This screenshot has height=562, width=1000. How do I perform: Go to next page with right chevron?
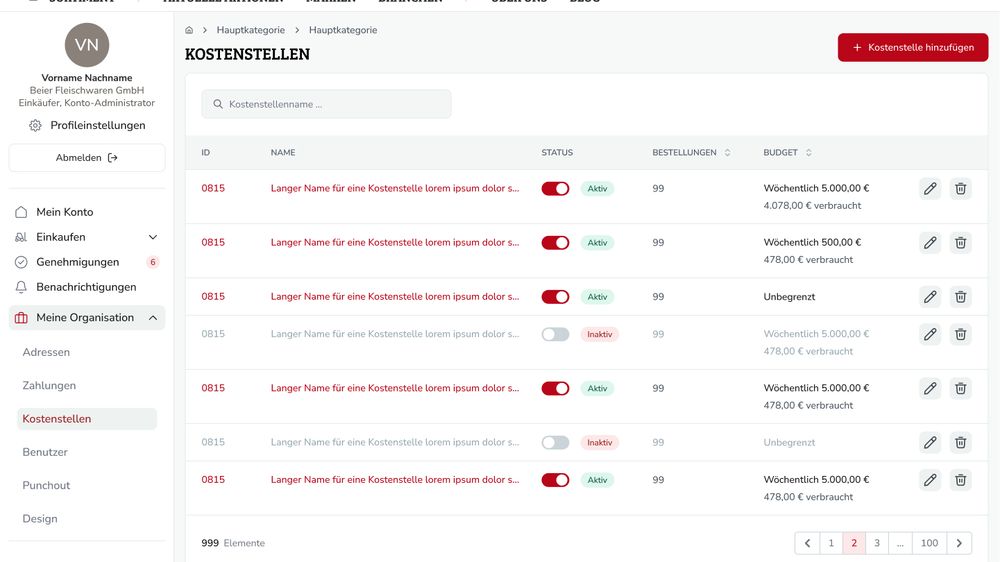pyautogui.click(x=959, y=543)
